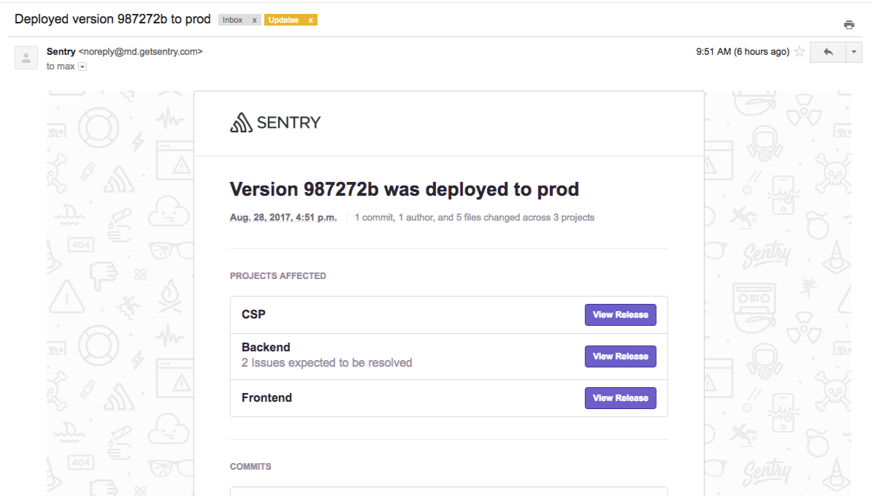Print this email with the printer icon
This screenshot has height=496, width=872.
(x=849, y=25)
